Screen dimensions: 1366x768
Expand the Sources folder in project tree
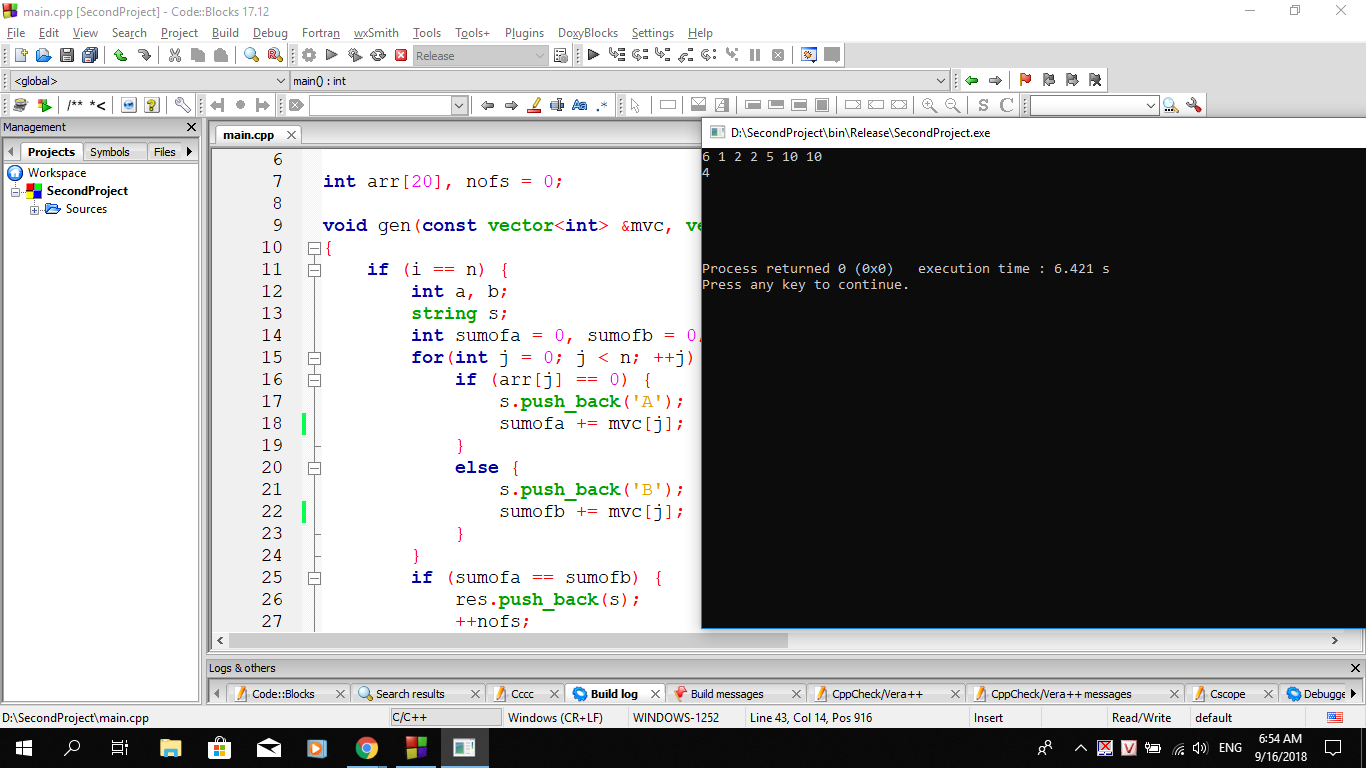pyautogui.click(x=34, y=210)
